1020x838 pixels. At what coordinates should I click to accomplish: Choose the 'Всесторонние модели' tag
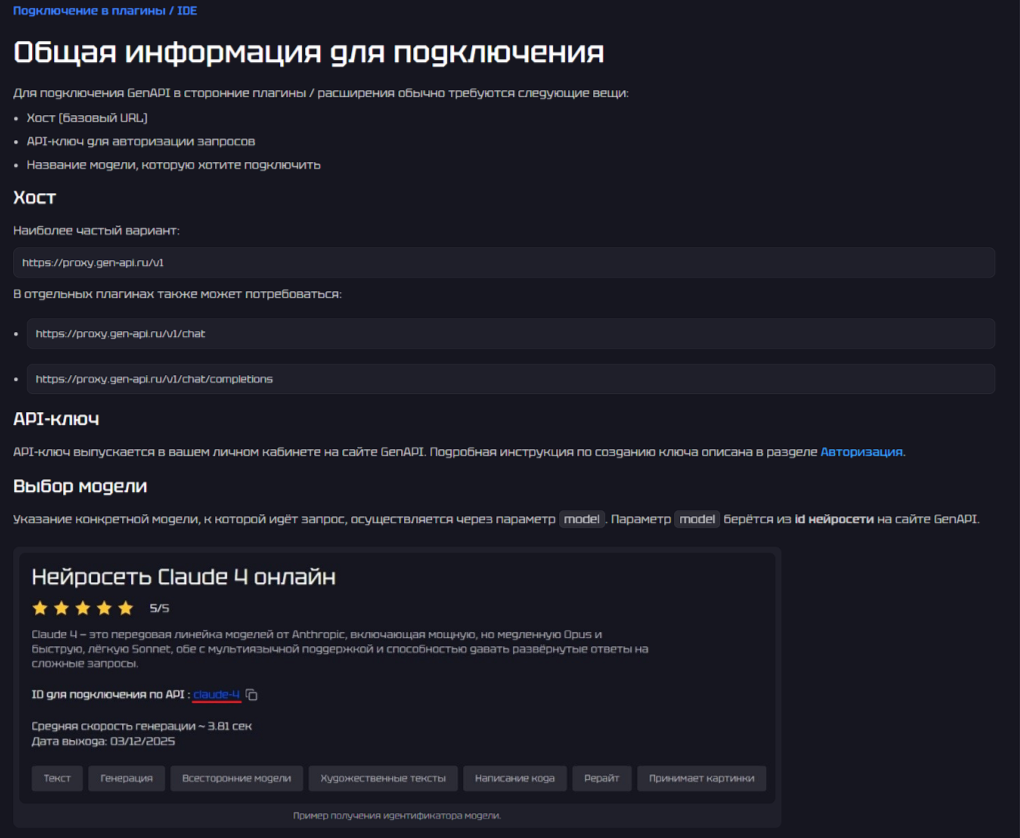point(236,778)
